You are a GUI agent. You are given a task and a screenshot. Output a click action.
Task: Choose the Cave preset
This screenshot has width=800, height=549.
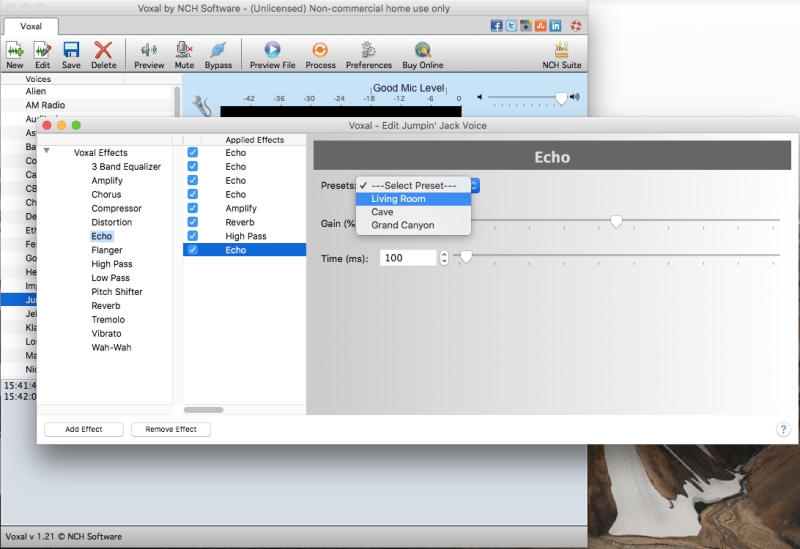click(413, 212)
